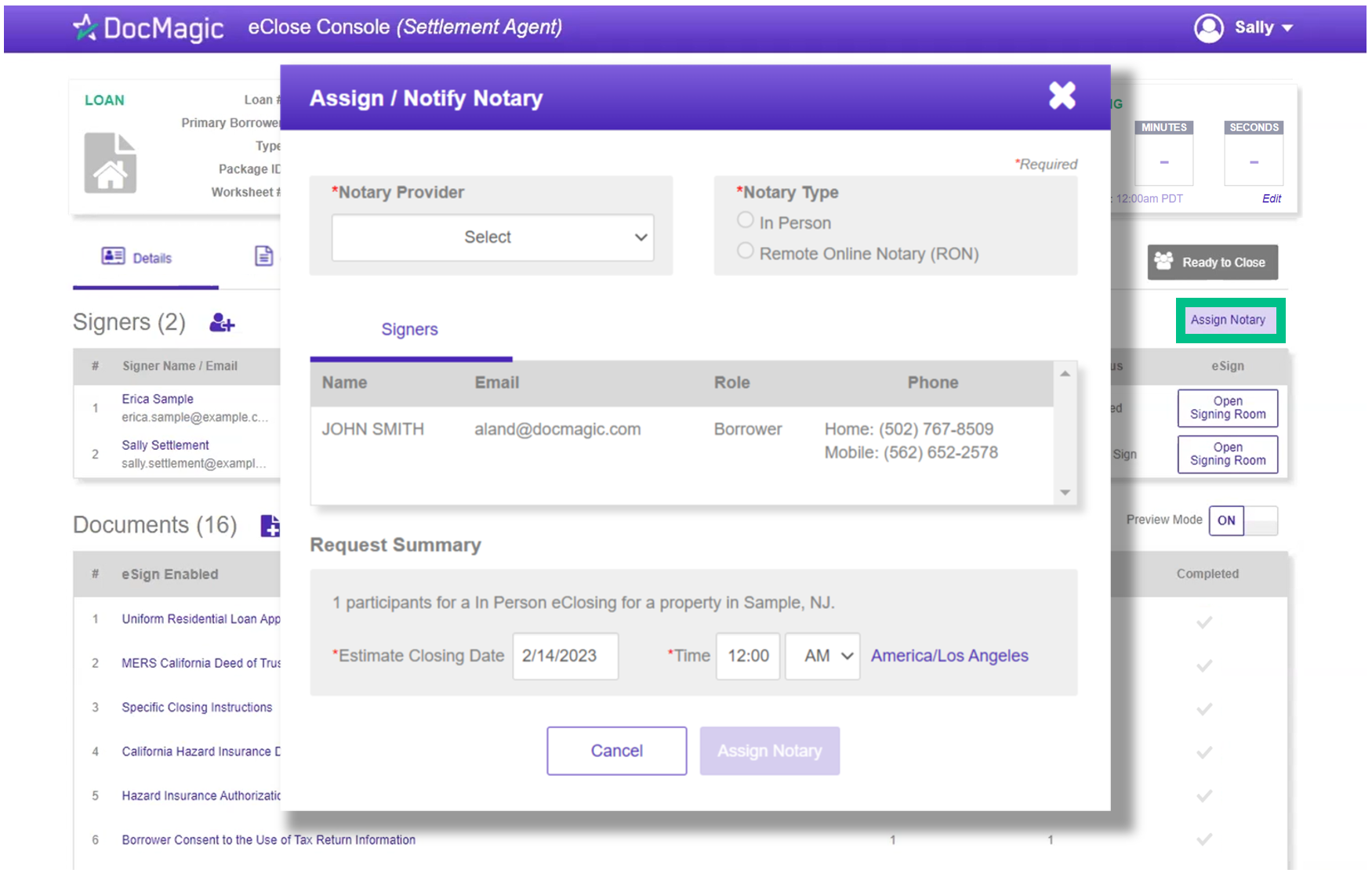Click the Details card icon
Viewport: 1372px width, 873px height.
(x=113, y=256)
